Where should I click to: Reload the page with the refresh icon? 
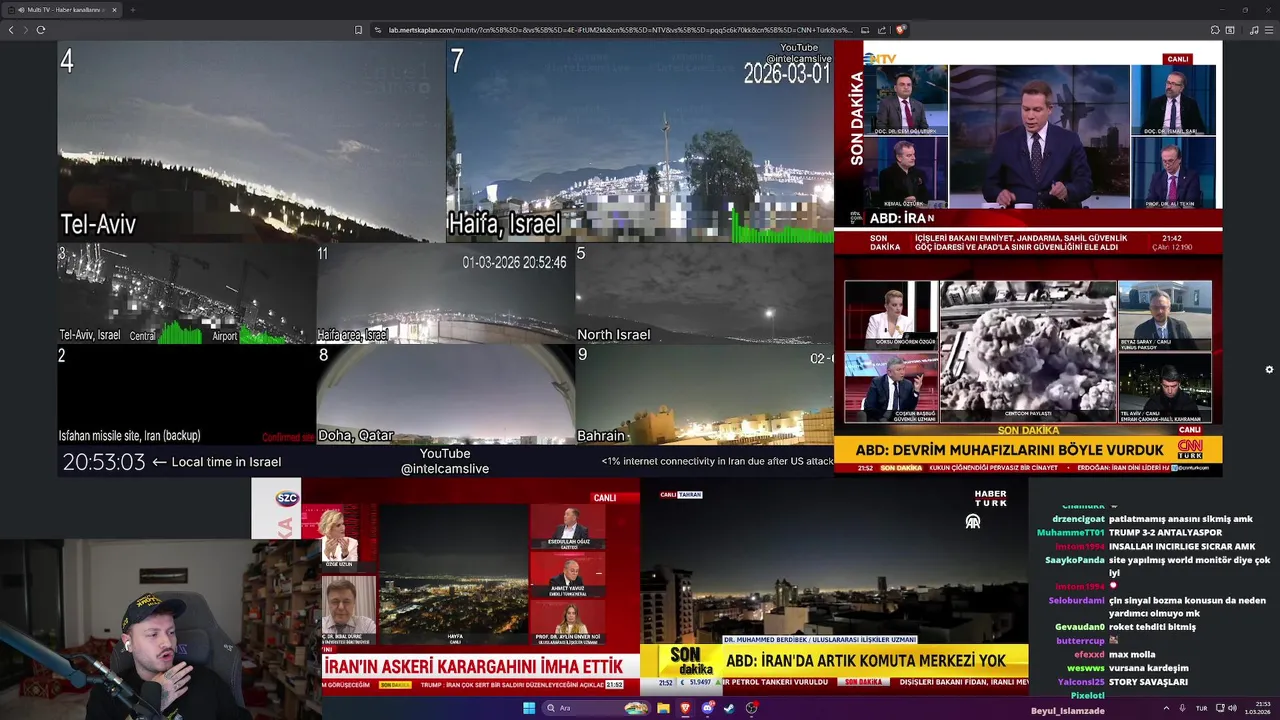[41, 30]
